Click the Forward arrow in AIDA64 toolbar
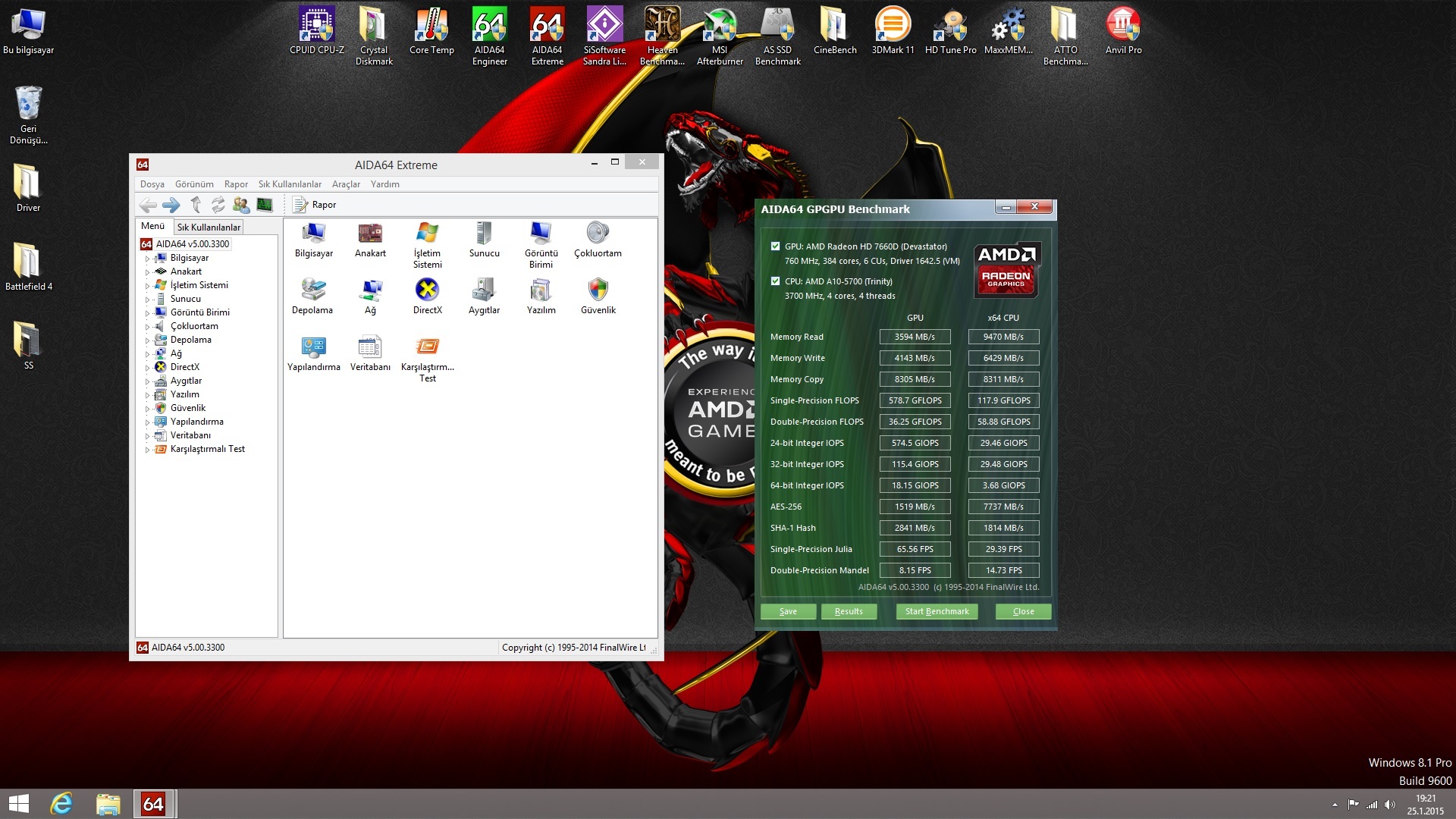This screenshot has width=1456, height=819. coord(171,205)
